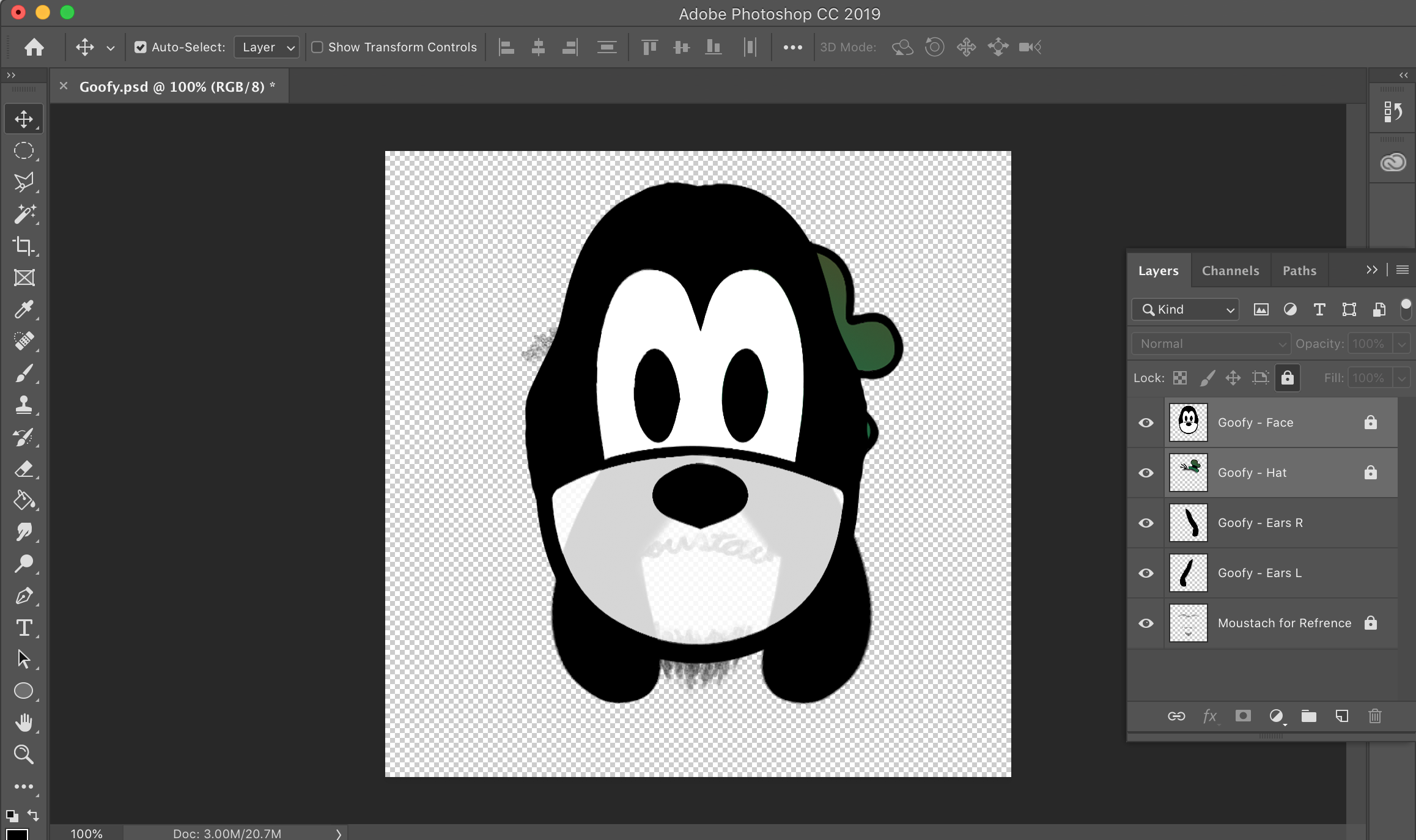
Task: Select the Healing Brush tool
Action: (24, 341)
